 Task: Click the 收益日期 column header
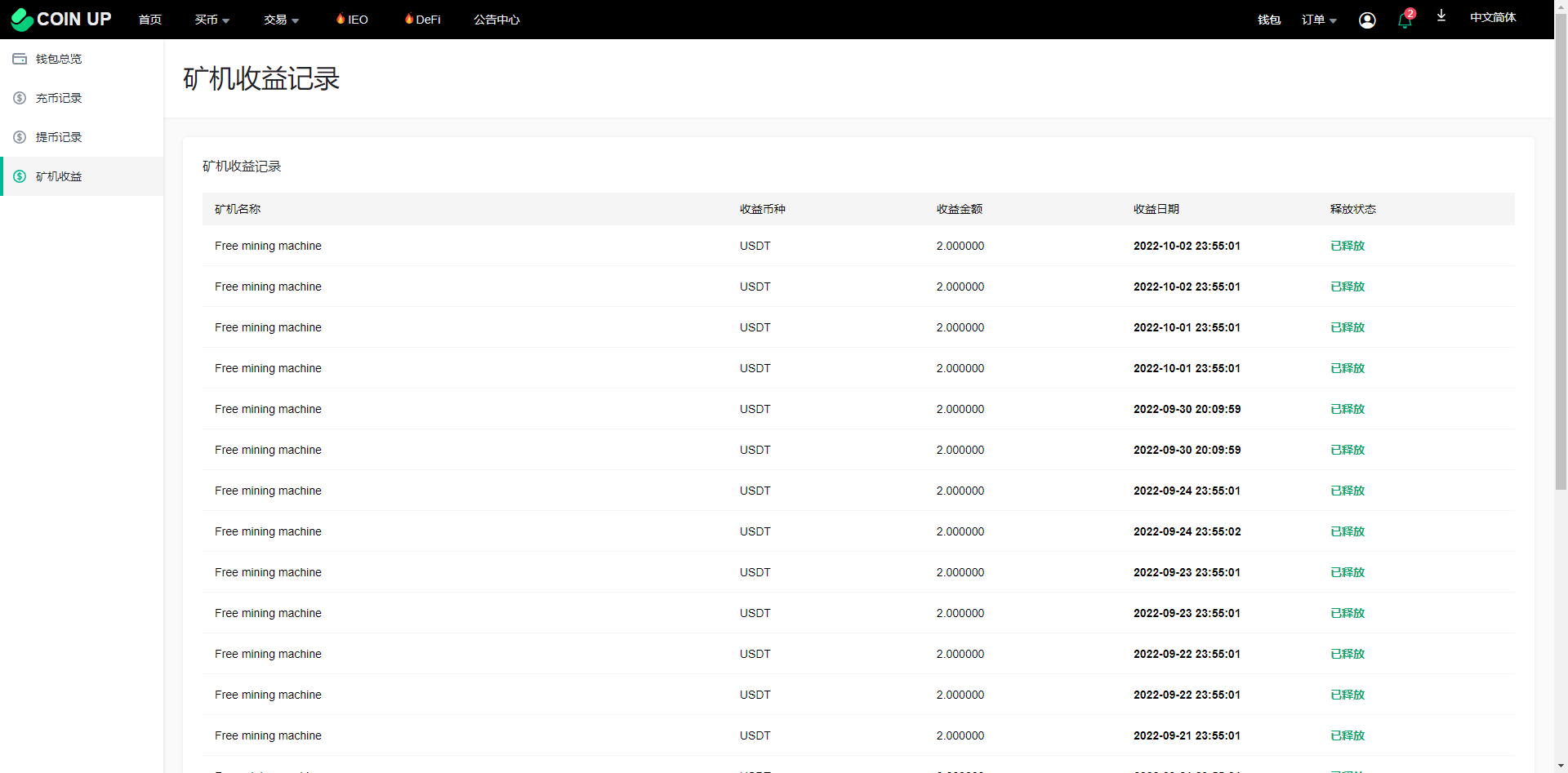point(1156,209)
